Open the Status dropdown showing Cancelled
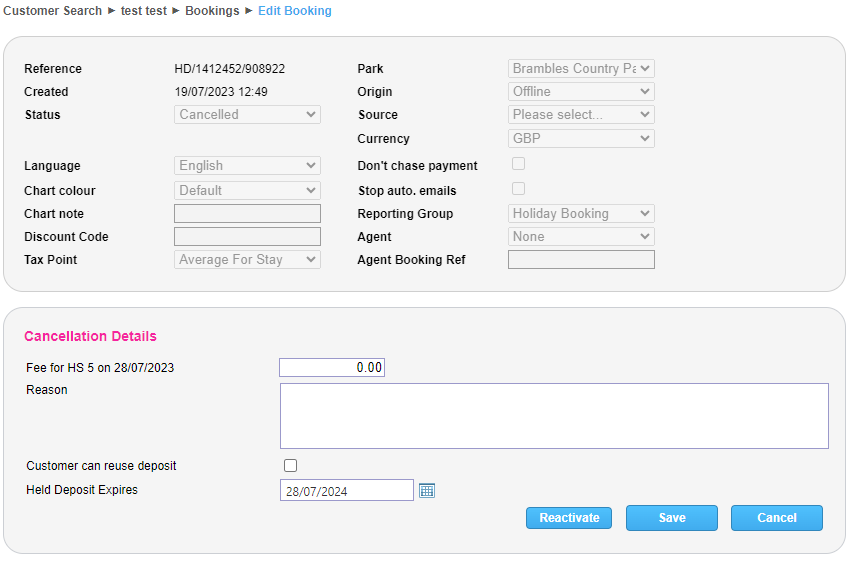 coord(247,115)
